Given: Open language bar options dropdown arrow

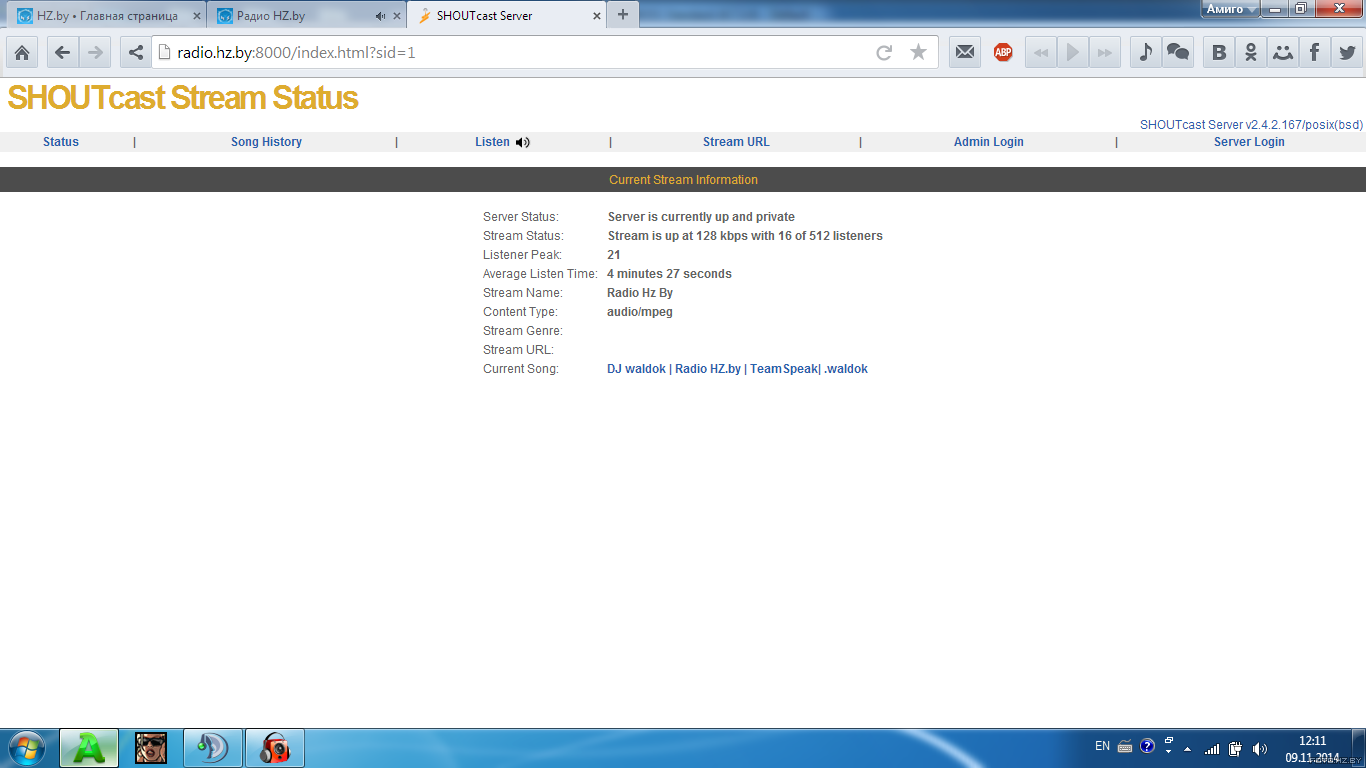Looking at the screenshot, I should tap(1168, 752).
